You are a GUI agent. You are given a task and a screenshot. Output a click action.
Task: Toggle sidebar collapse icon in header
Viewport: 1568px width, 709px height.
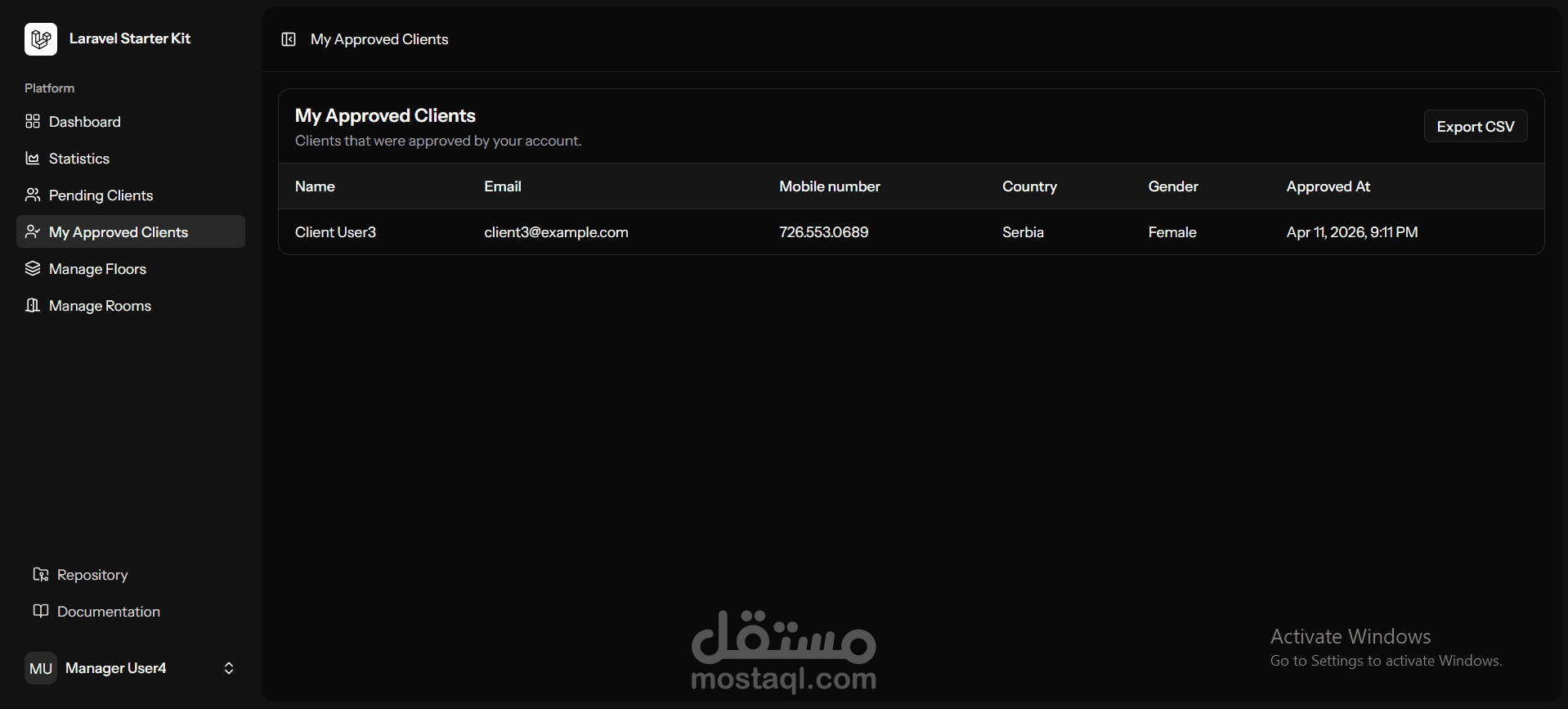click(x=289, y=39)
